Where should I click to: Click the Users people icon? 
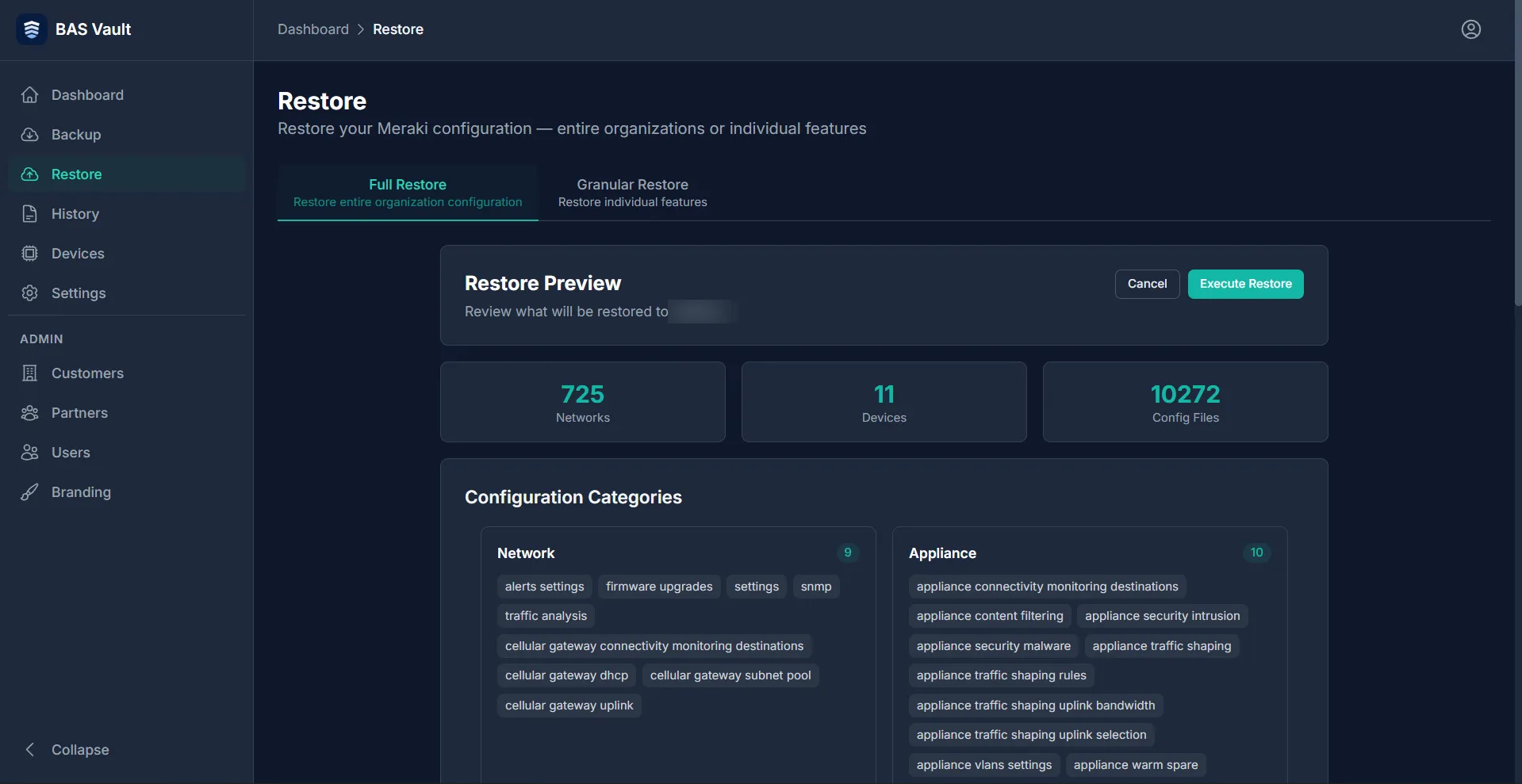[x=30, y=453]
